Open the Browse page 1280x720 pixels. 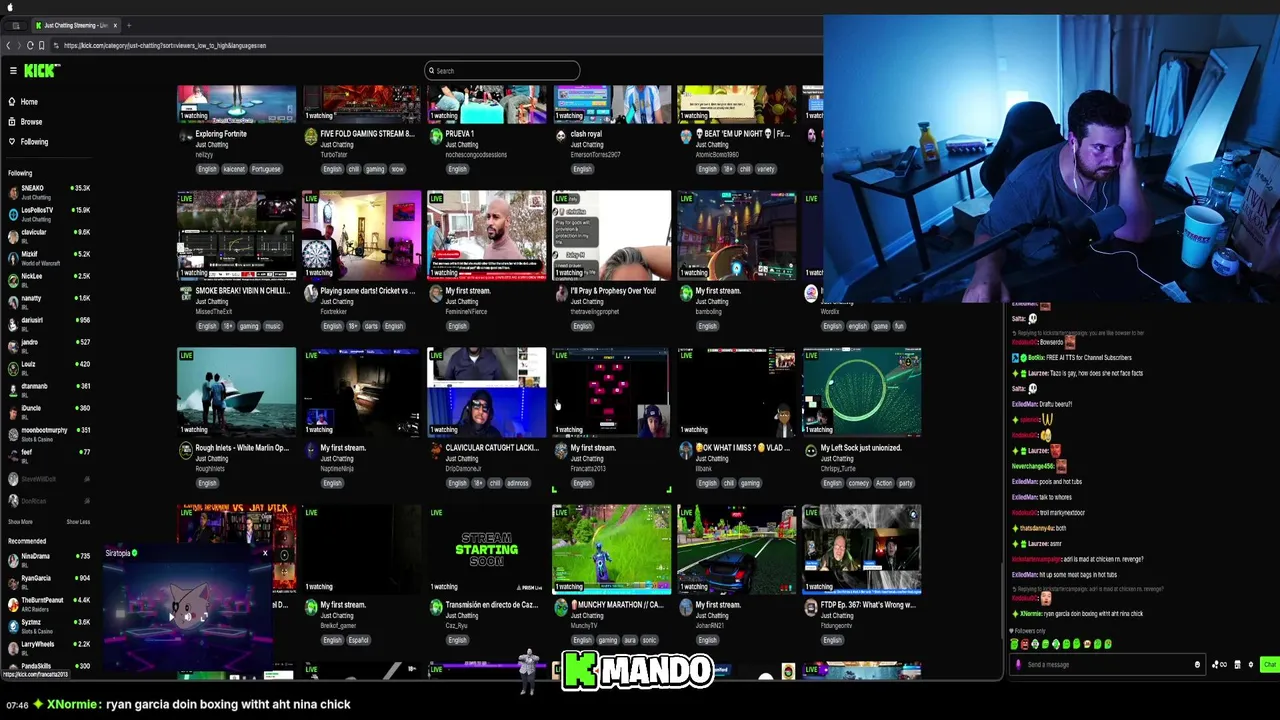(x=25, y=122)
